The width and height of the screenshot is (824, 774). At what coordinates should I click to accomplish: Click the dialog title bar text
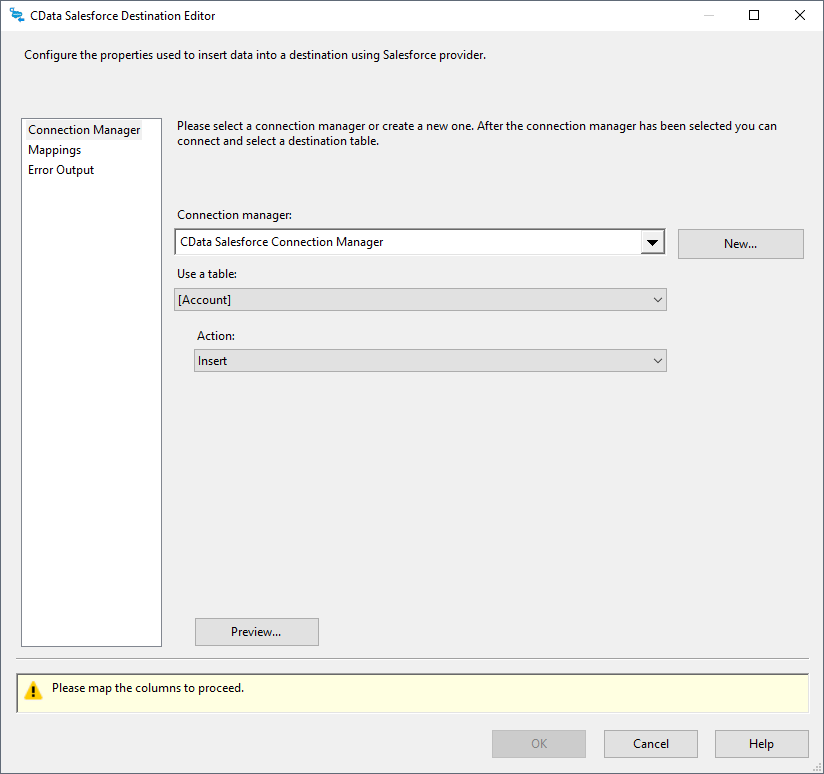tap(123, 16)
